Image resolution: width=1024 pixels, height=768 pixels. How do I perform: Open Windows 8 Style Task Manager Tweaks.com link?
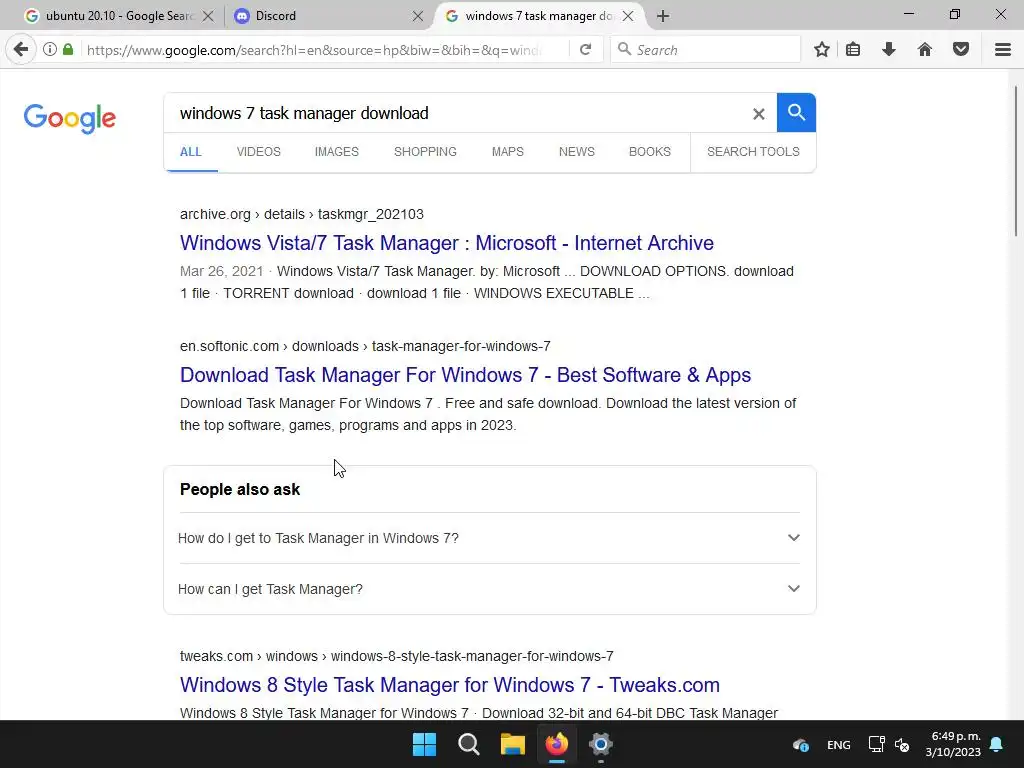pos(450,684)
